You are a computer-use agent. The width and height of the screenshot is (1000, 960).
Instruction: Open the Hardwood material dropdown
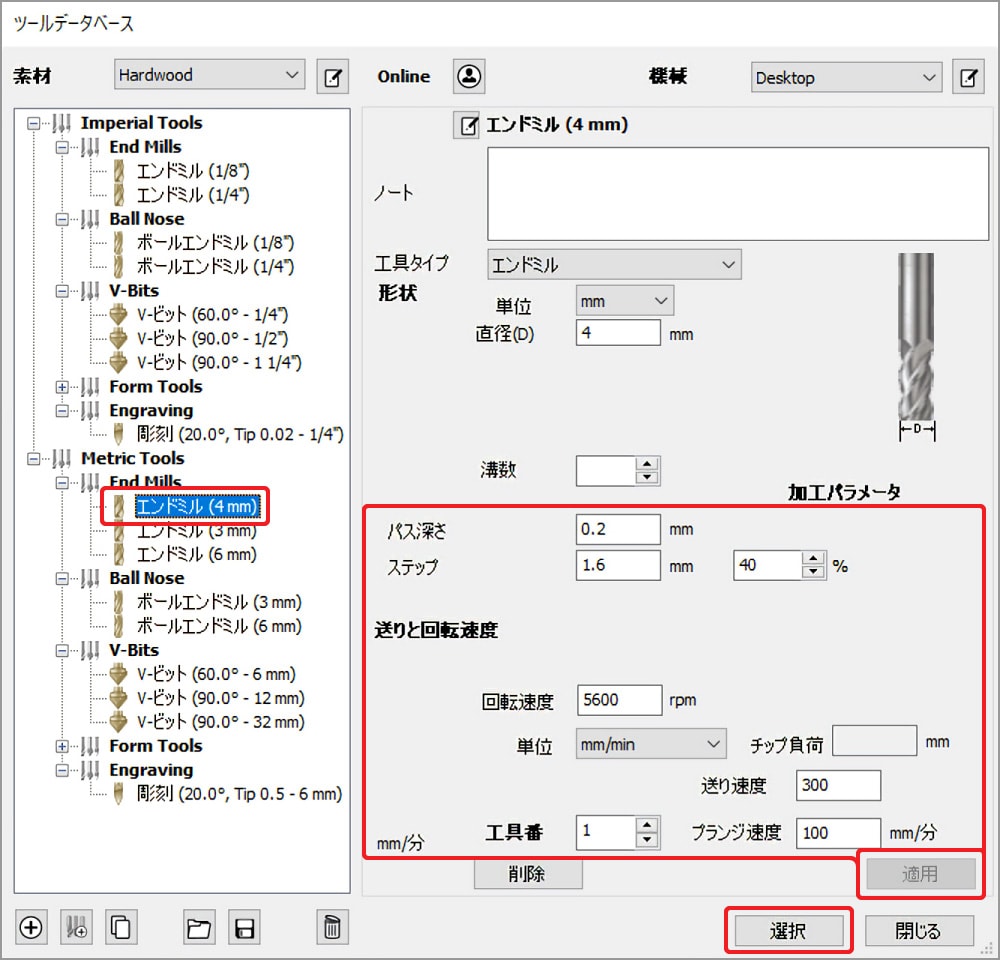point(209,75)
